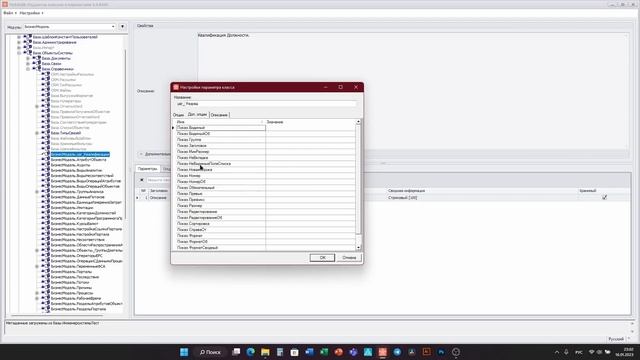640x360 pixels.
Task: Click the Значение column header
Action: click(310, 122)
